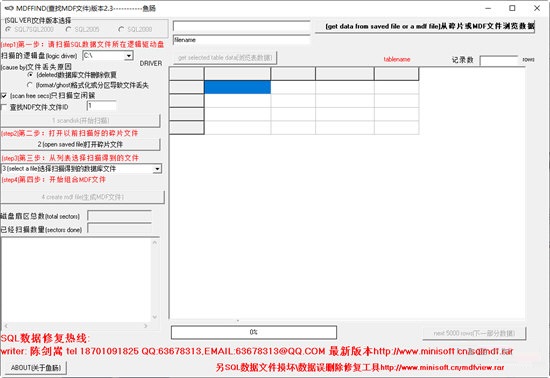Click the filename input field
The height and width of the screenshot is (378, 550).
[x=242, y=40]
